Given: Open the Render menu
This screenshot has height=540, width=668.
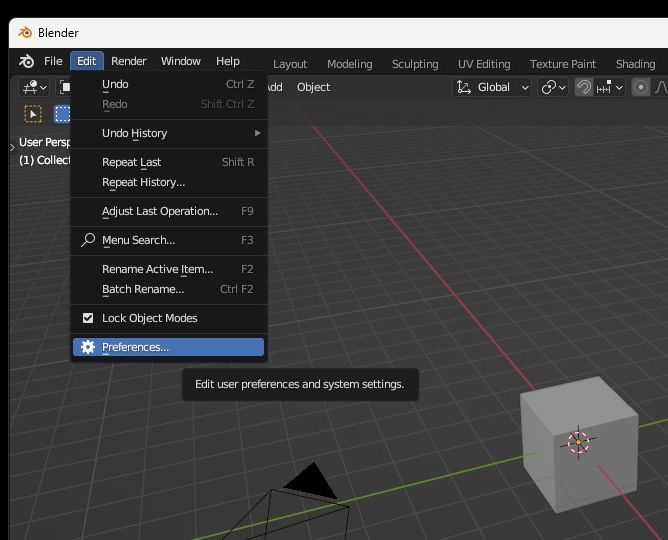Looking at the screenshot, I should point(129,61).
